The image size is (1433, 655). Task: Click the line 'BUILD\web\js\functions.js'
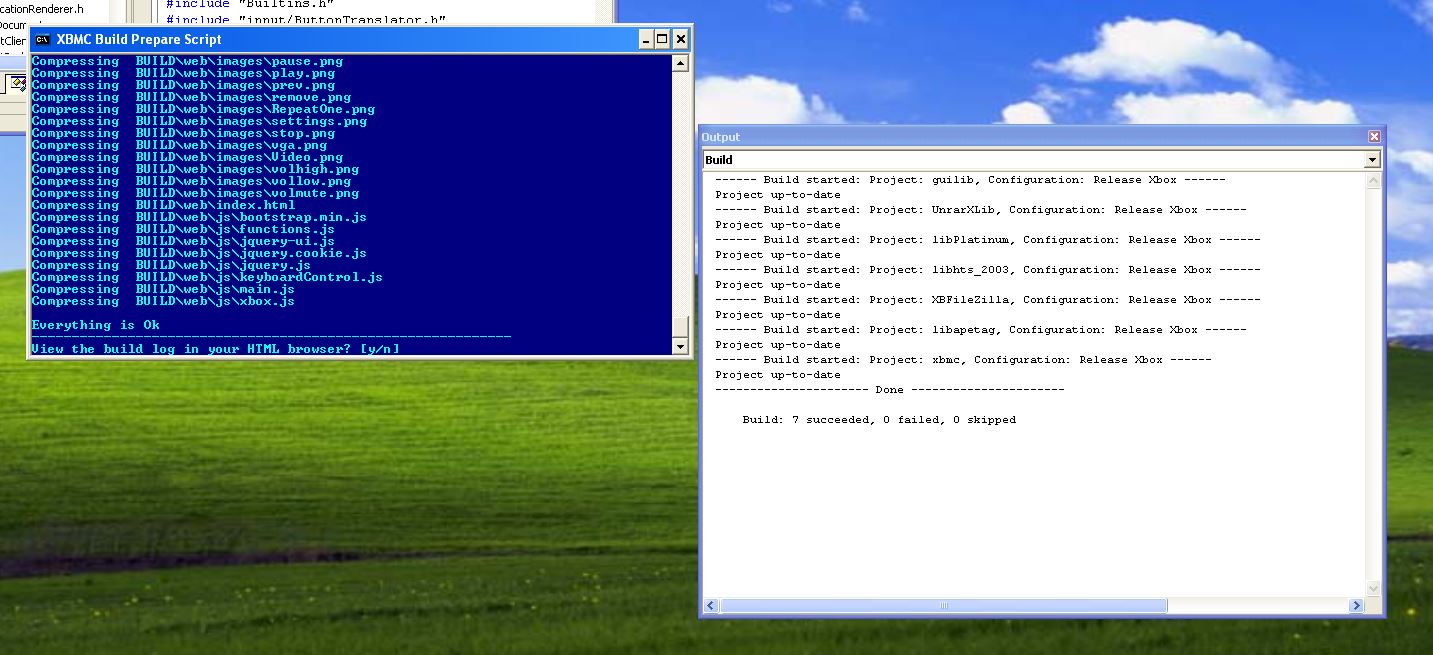pos(183,229)
